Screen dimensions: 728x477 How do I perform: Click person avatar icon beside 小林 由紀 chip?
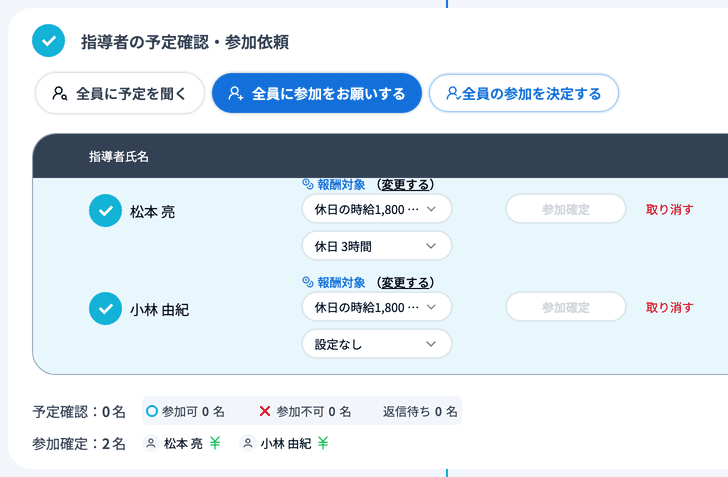point(248,443)
